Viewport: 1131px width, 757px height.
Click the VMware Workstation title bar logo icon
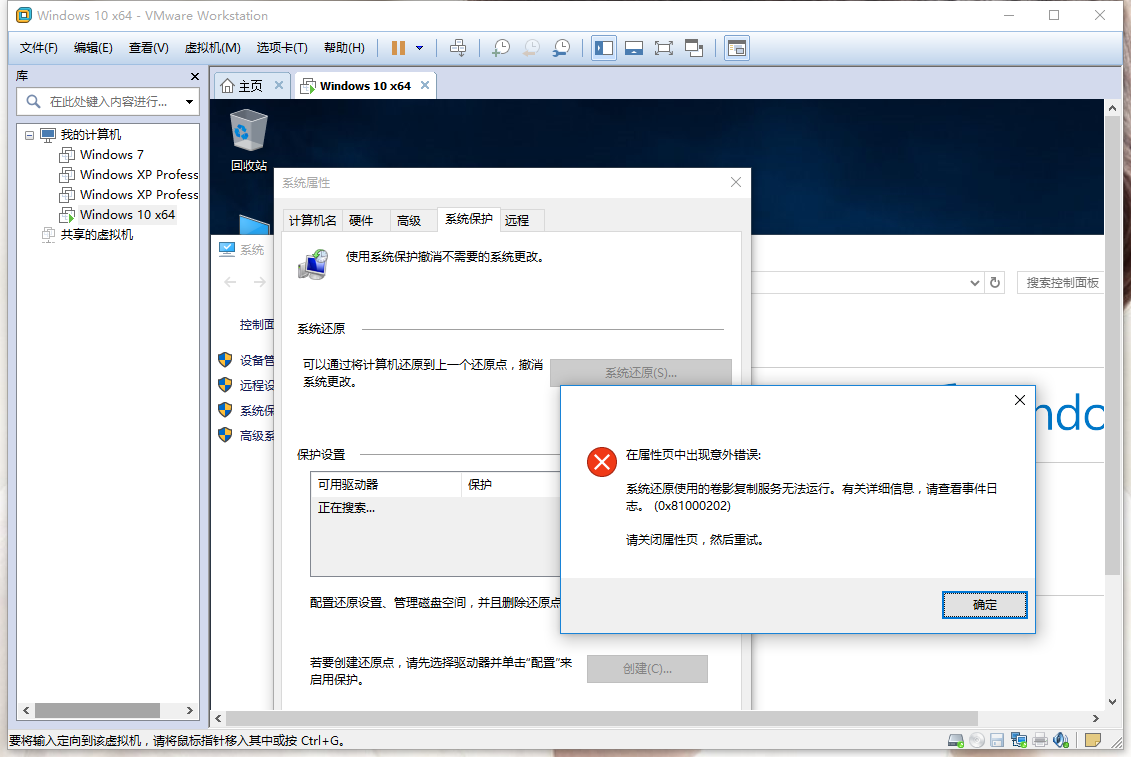(x=24, y=15)
